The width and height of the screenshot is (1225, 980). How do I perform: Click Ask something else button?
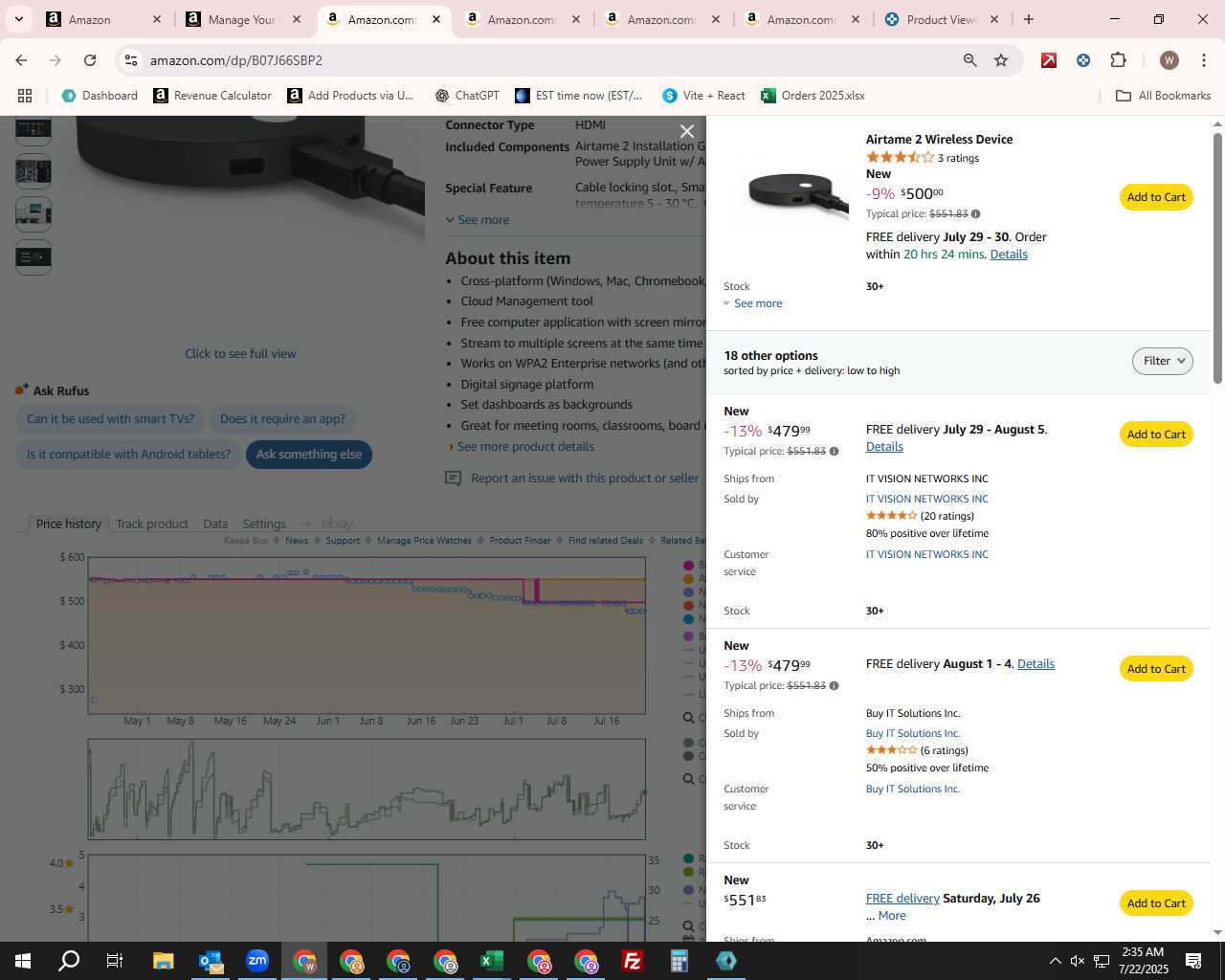click(x=308, y=455)
